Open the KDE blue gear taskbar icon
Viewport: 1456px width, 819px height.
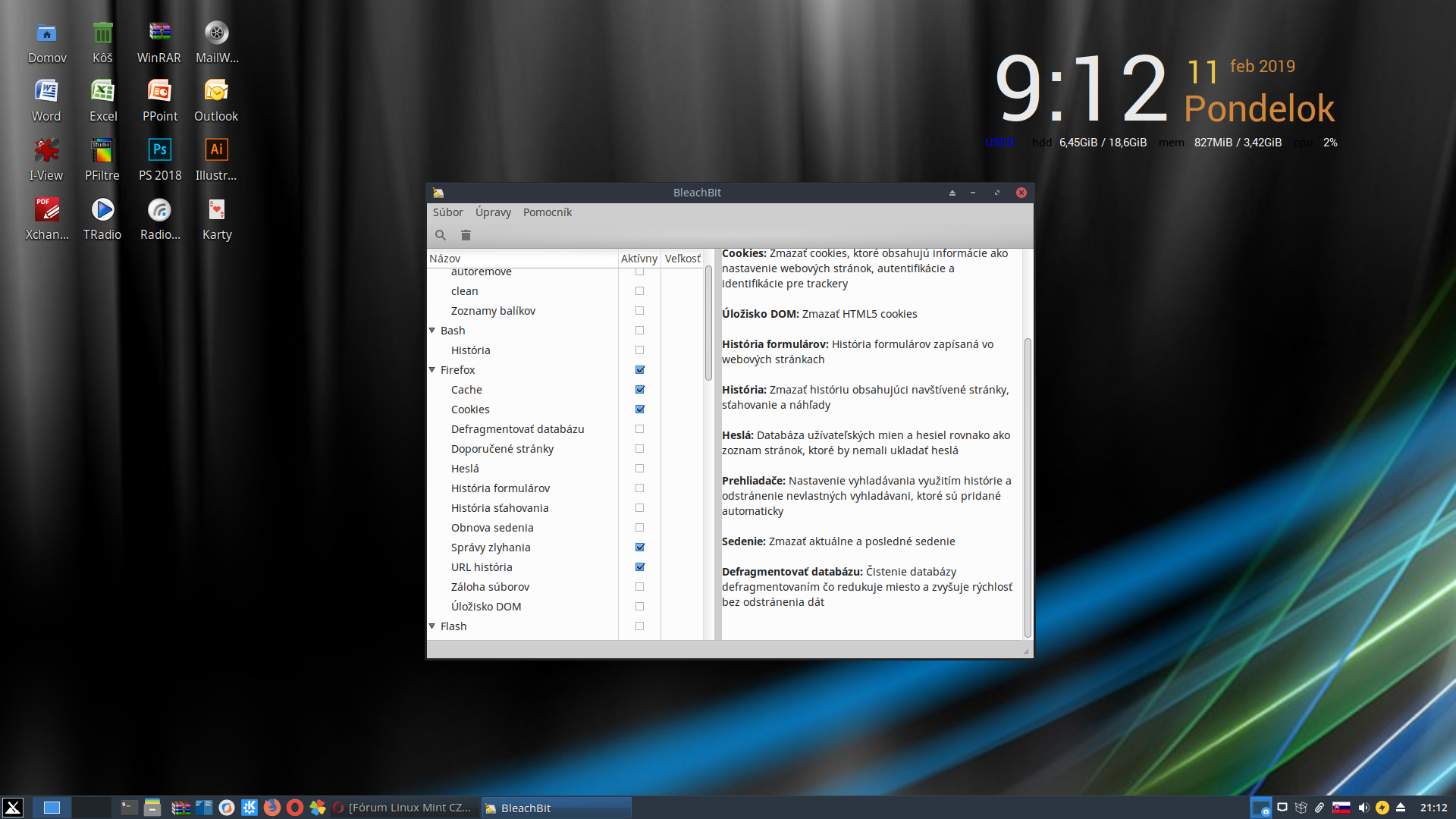coord(249,808)
